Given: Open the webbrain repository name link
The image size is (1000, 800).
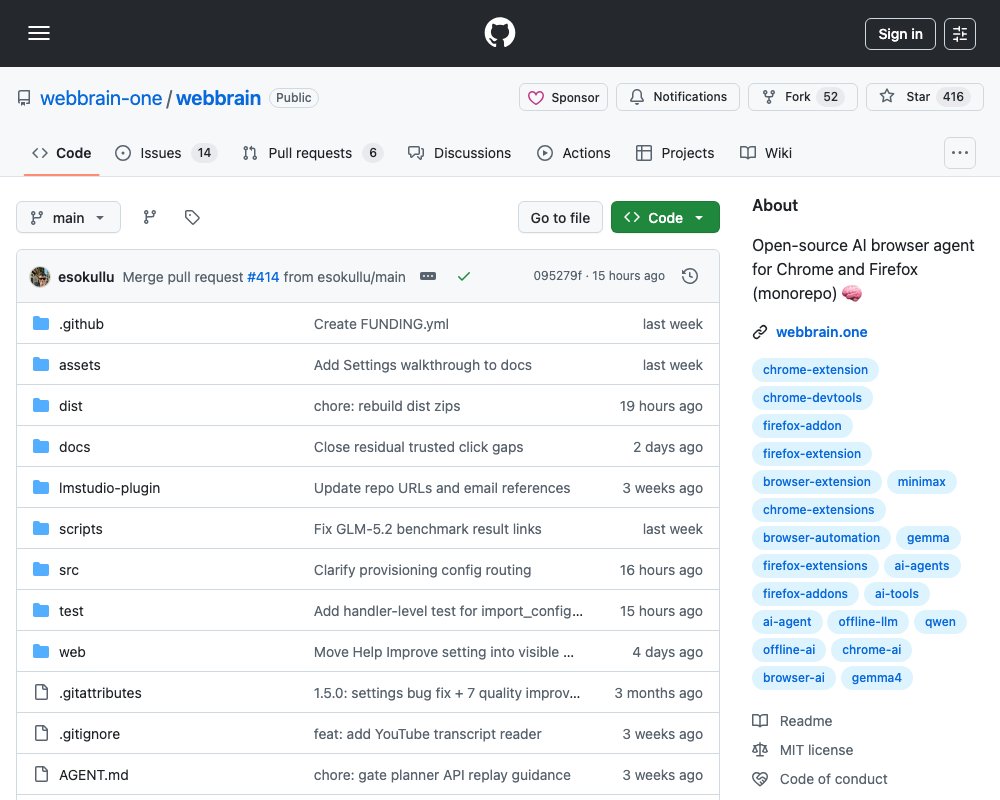Looking at the screenshot, I should (x=218, y=98).
